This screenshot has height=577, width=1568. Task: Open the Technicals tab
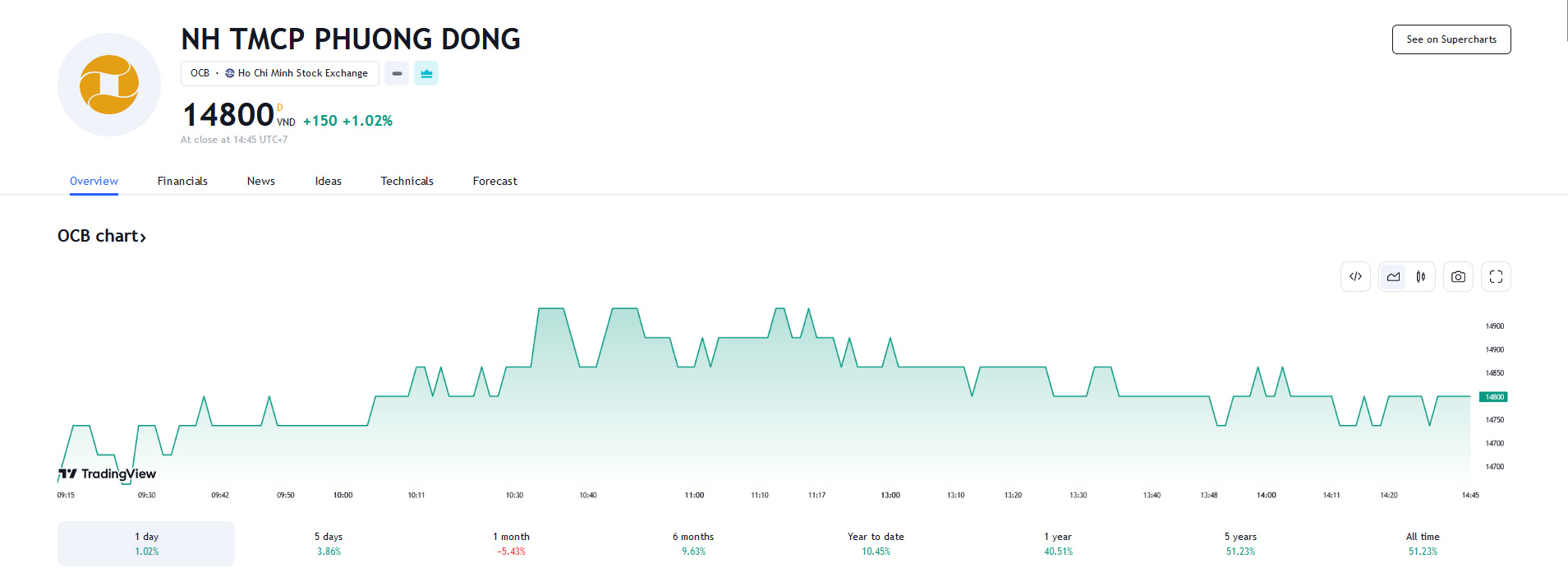407,181
